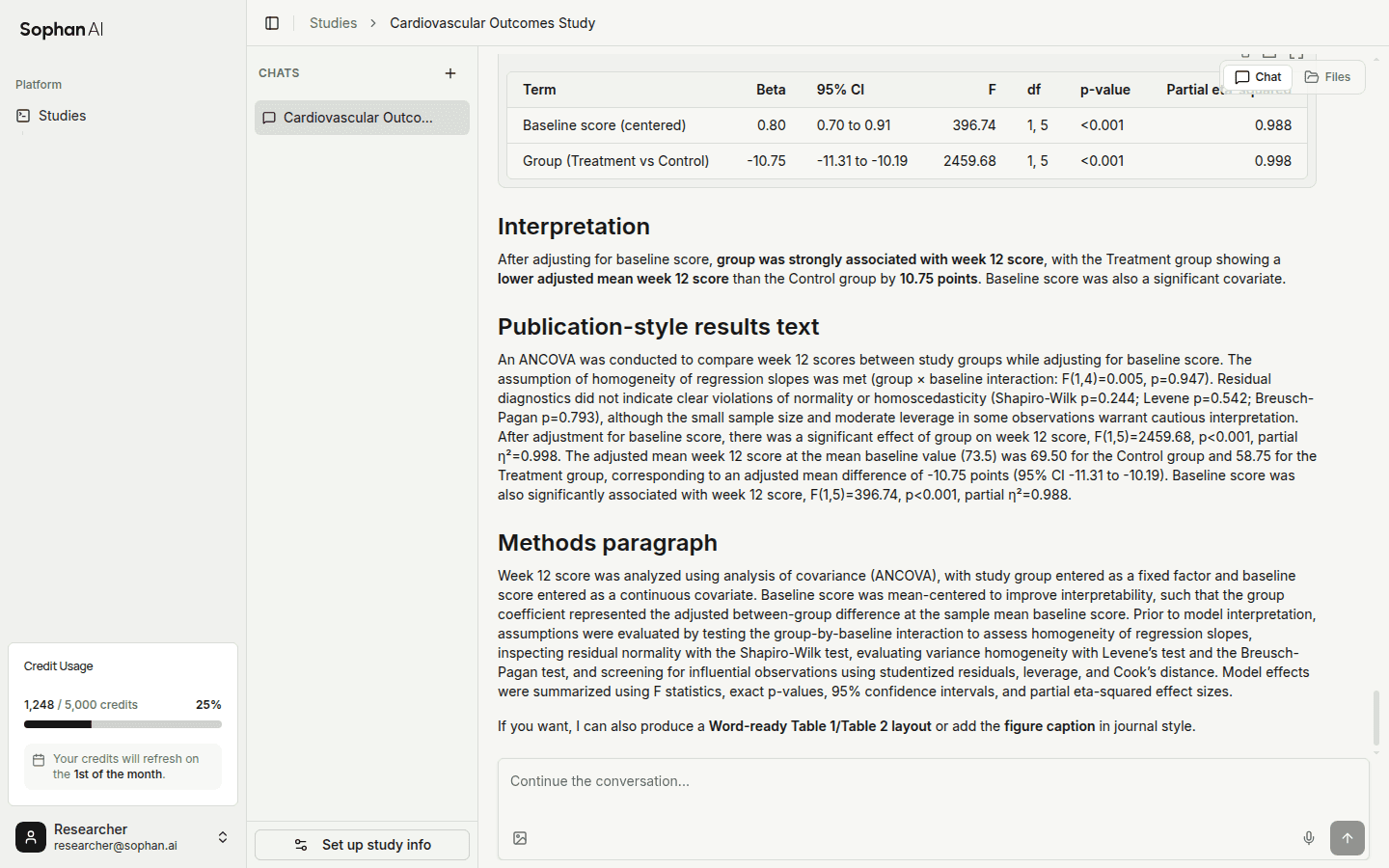
Task: Click the Platform section label
Action: tap(39, 85)
